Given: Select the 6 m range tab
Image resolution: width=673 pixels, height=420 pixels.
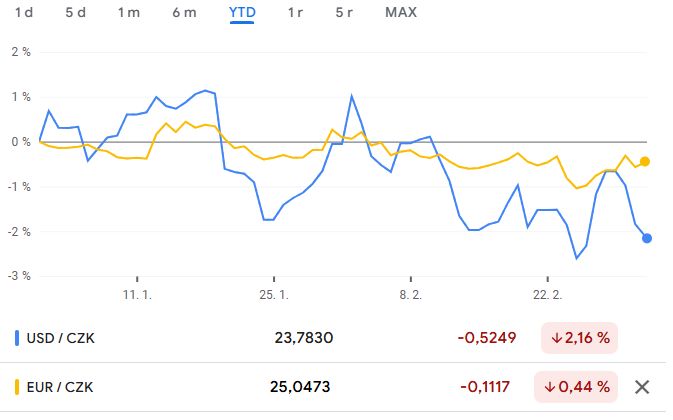Looking at the screenshot, I should coord(185,12).
